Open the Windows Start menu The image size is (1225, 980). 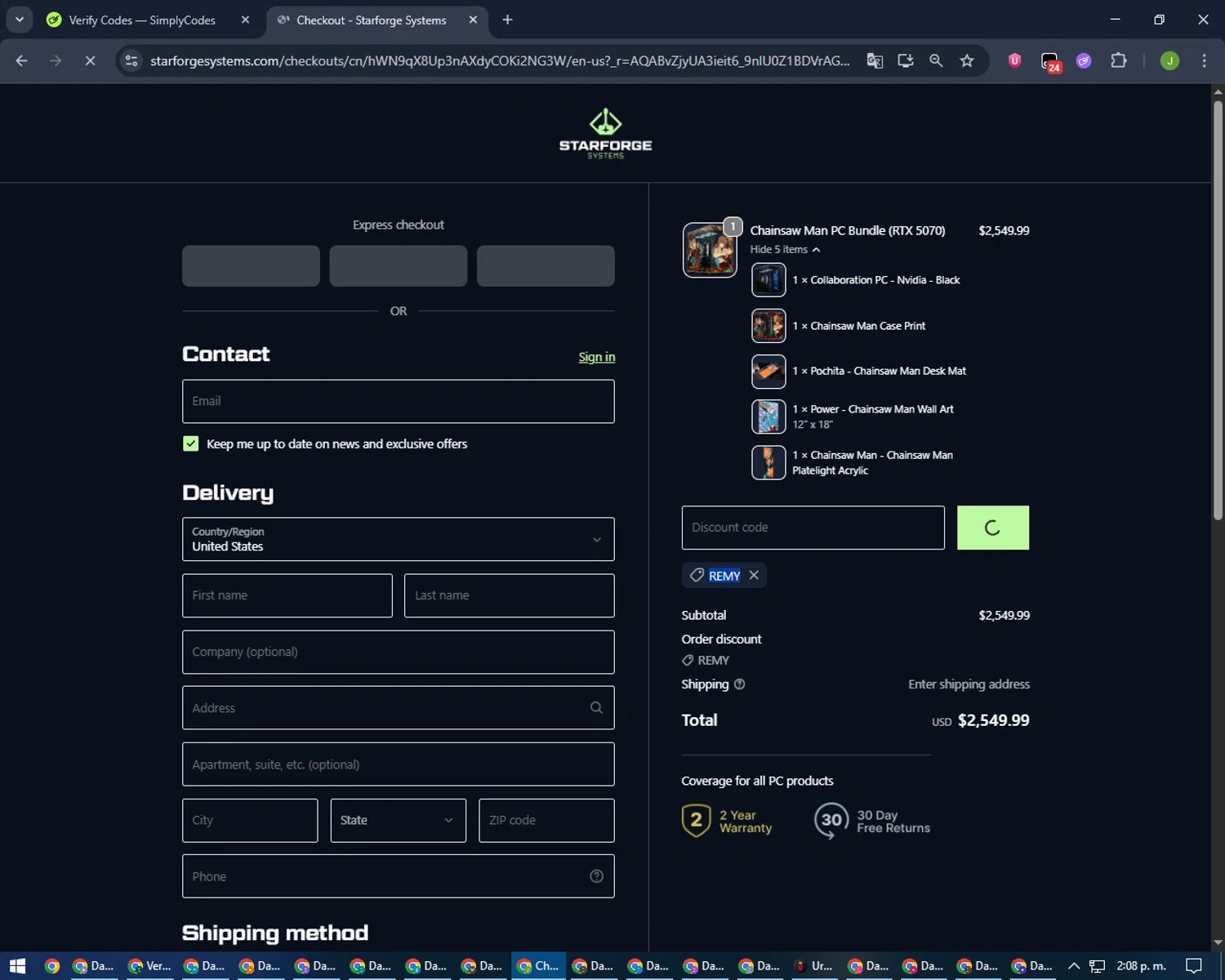pyautogui.click(x=17, y=966)
